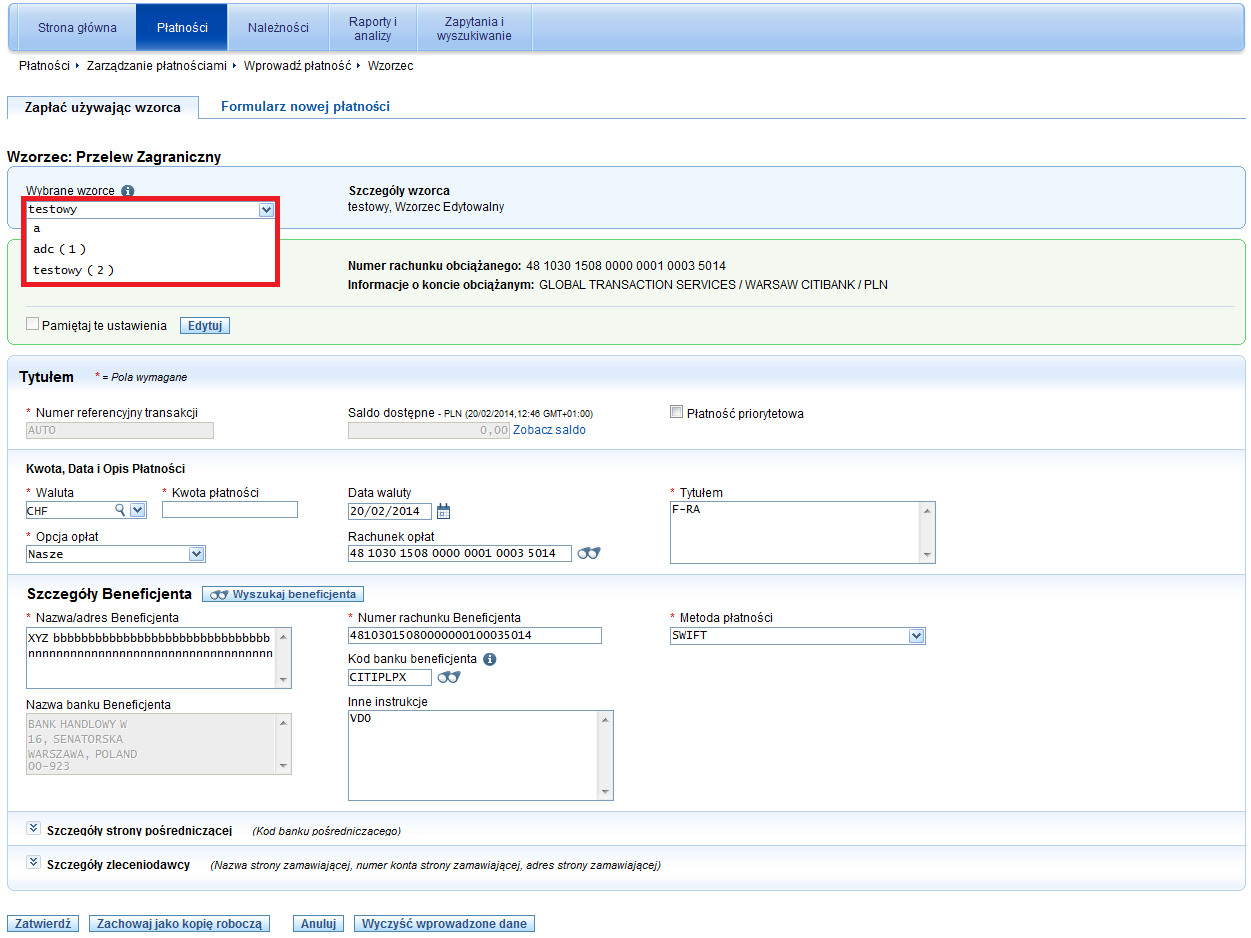Open the Wybrane wzorce dropdown arrow
This screenshot has height=938, width=1251.
(x=266, y=210)
